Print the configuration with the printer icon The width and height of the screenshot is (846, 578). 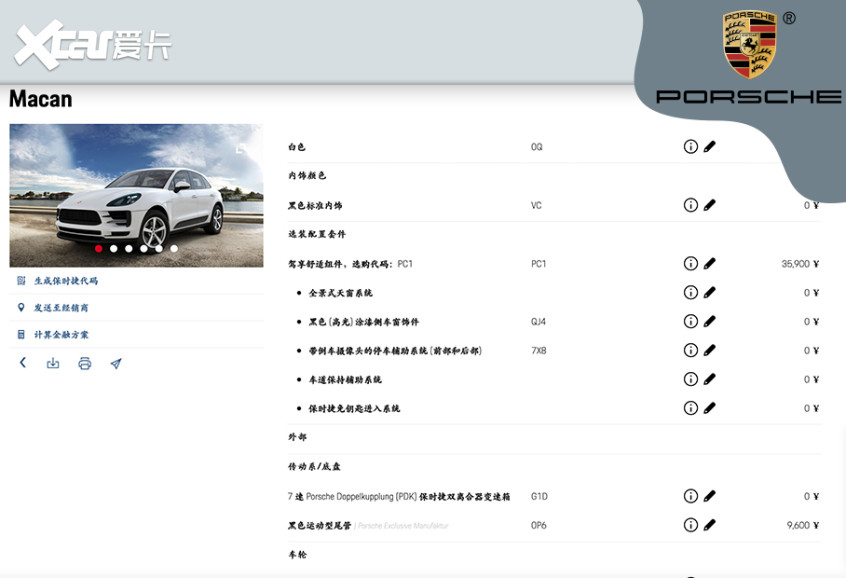click(x=85, y=363)
